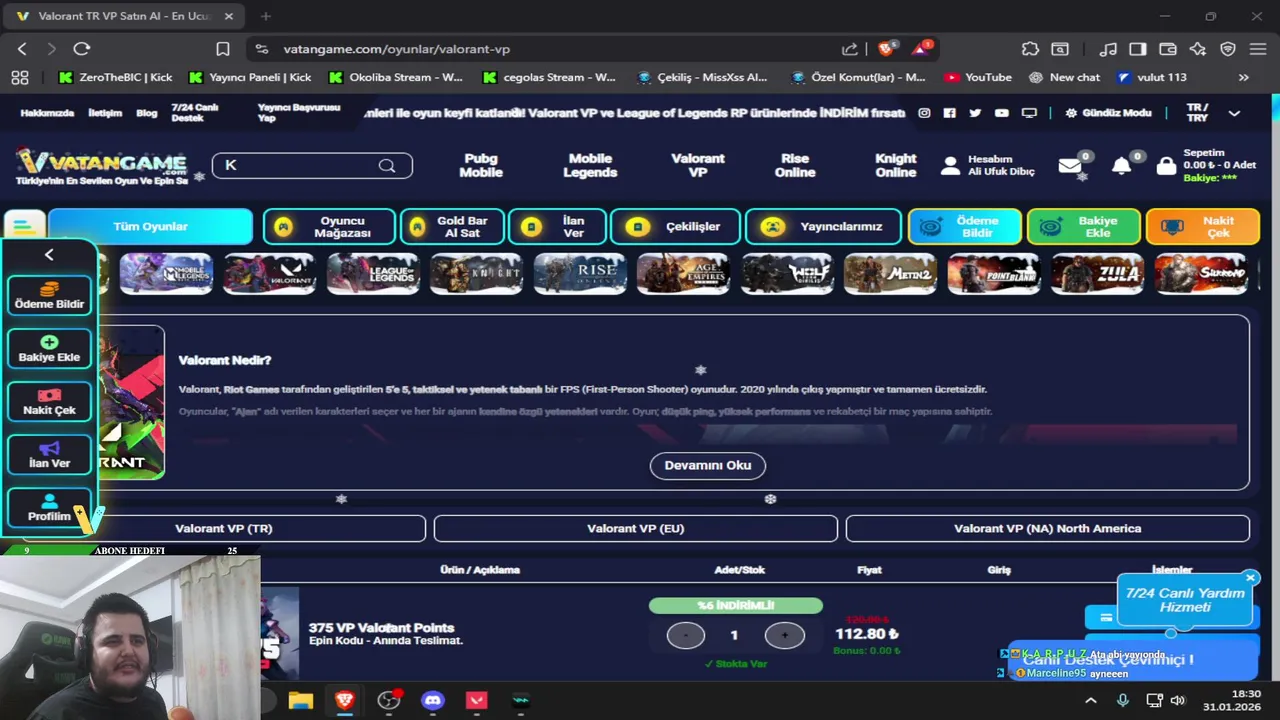The image size is (1280, 720).
Task: Toggle Gündüz Modu day mode
Action: click(x=1108, y=113)
